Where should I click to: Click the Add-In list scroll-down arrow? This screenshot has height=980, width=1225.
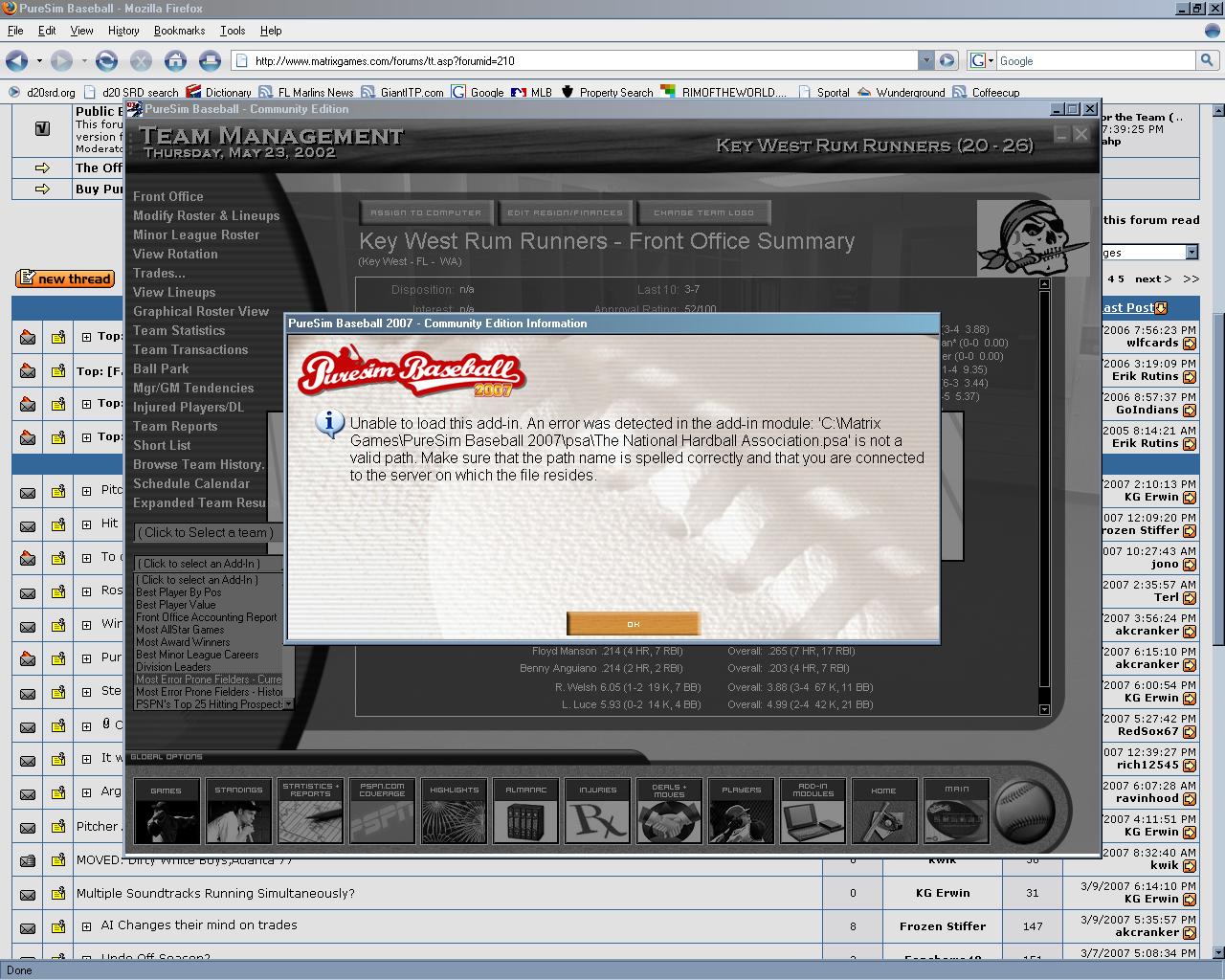tap(289, 703)
